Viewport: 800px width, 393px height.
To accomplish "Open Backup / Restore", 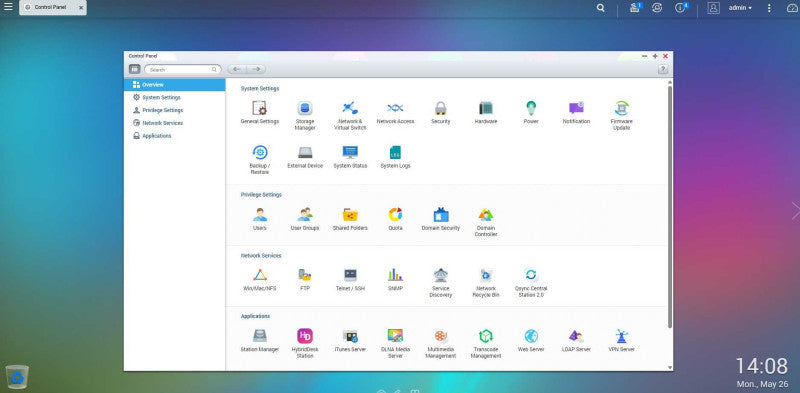I will coord(260,160).
